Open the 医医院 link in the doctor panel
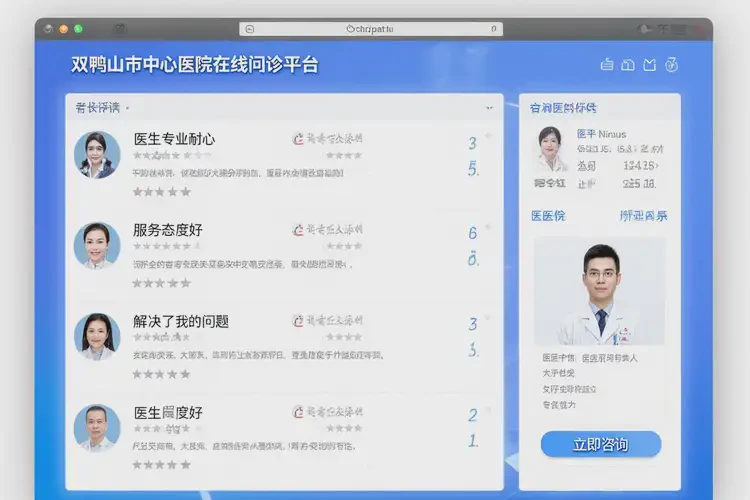This screenshot has height=500, width=750. click(x=547, y=215)
